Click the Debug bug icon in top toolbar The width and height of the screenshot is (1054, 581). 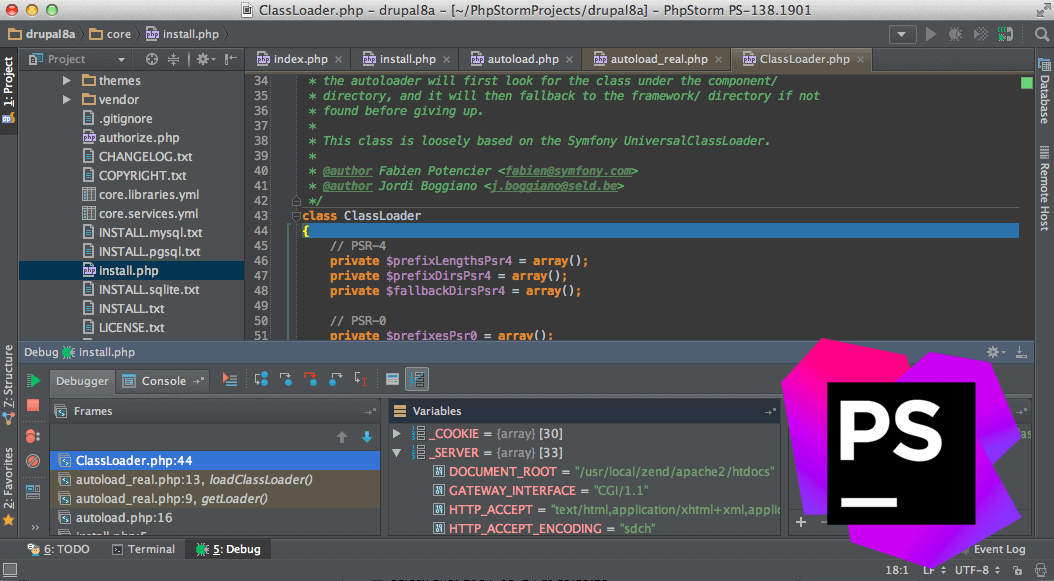955,34
